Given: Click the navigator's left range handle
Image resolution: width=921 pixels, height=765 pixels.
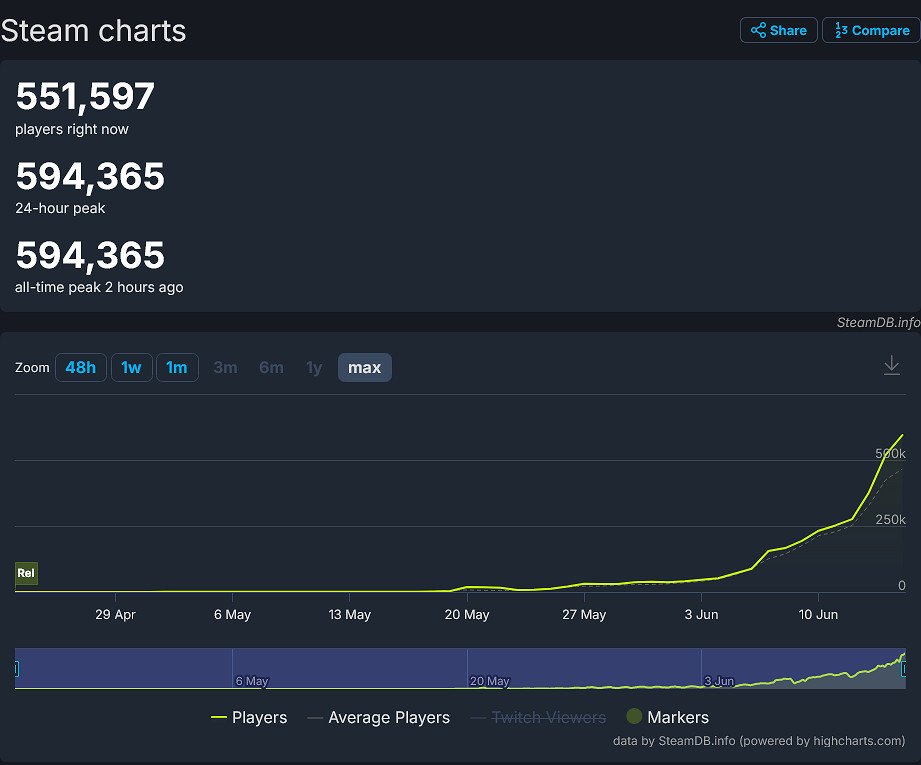Looking at the screenshot, I should coord(16,669).
